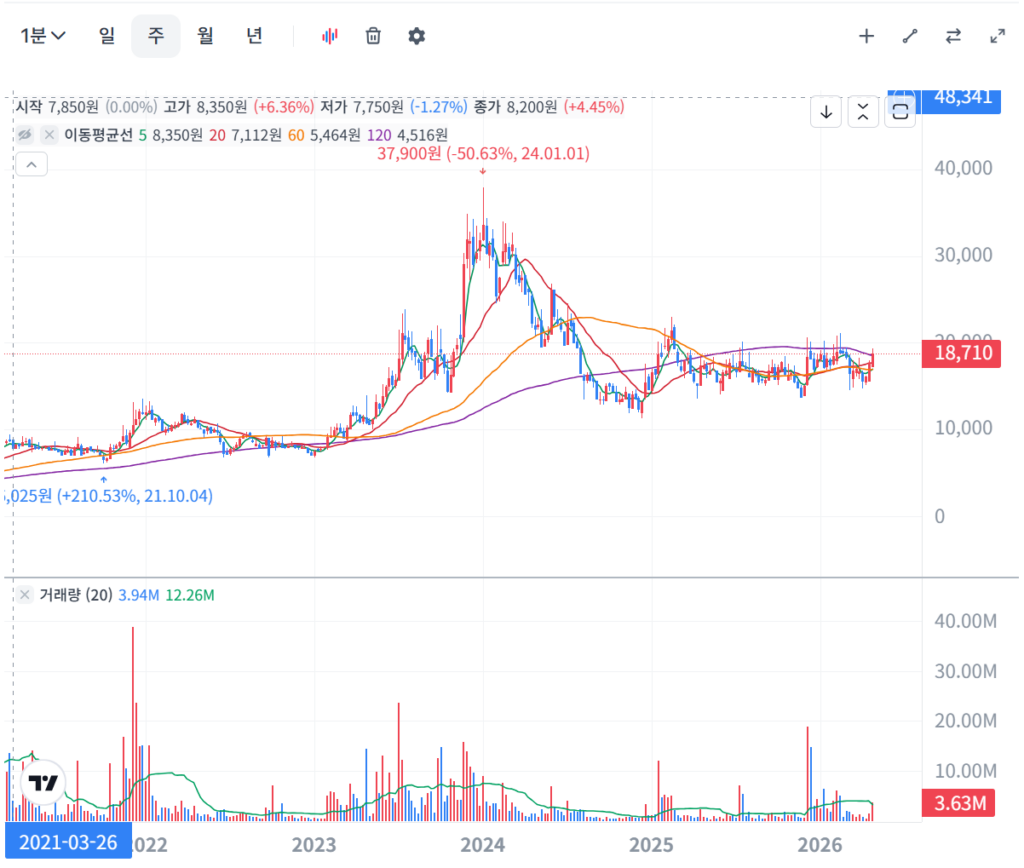Click the 2026 year axis label
Viewport: 1024px width, 868px height.
click(x=820, y=845)
